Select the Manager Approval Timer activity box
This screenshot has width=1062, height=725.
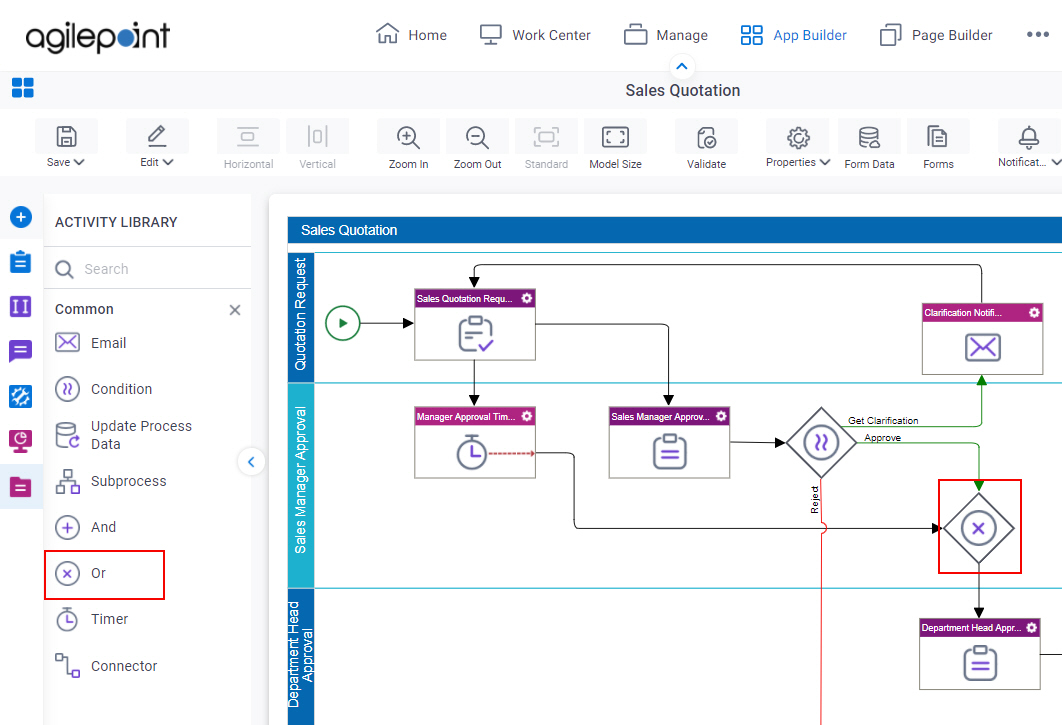coord(475,442)
